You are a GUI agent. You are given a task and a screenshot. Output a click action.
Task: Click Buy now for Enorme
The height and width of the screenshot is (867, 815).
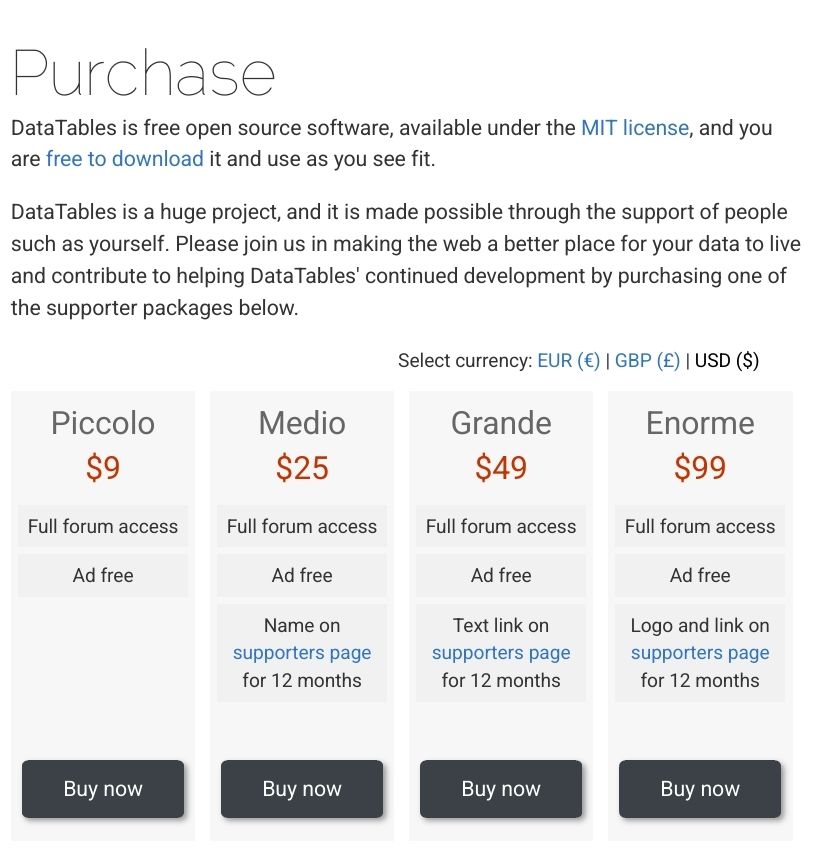pos(700,789)
